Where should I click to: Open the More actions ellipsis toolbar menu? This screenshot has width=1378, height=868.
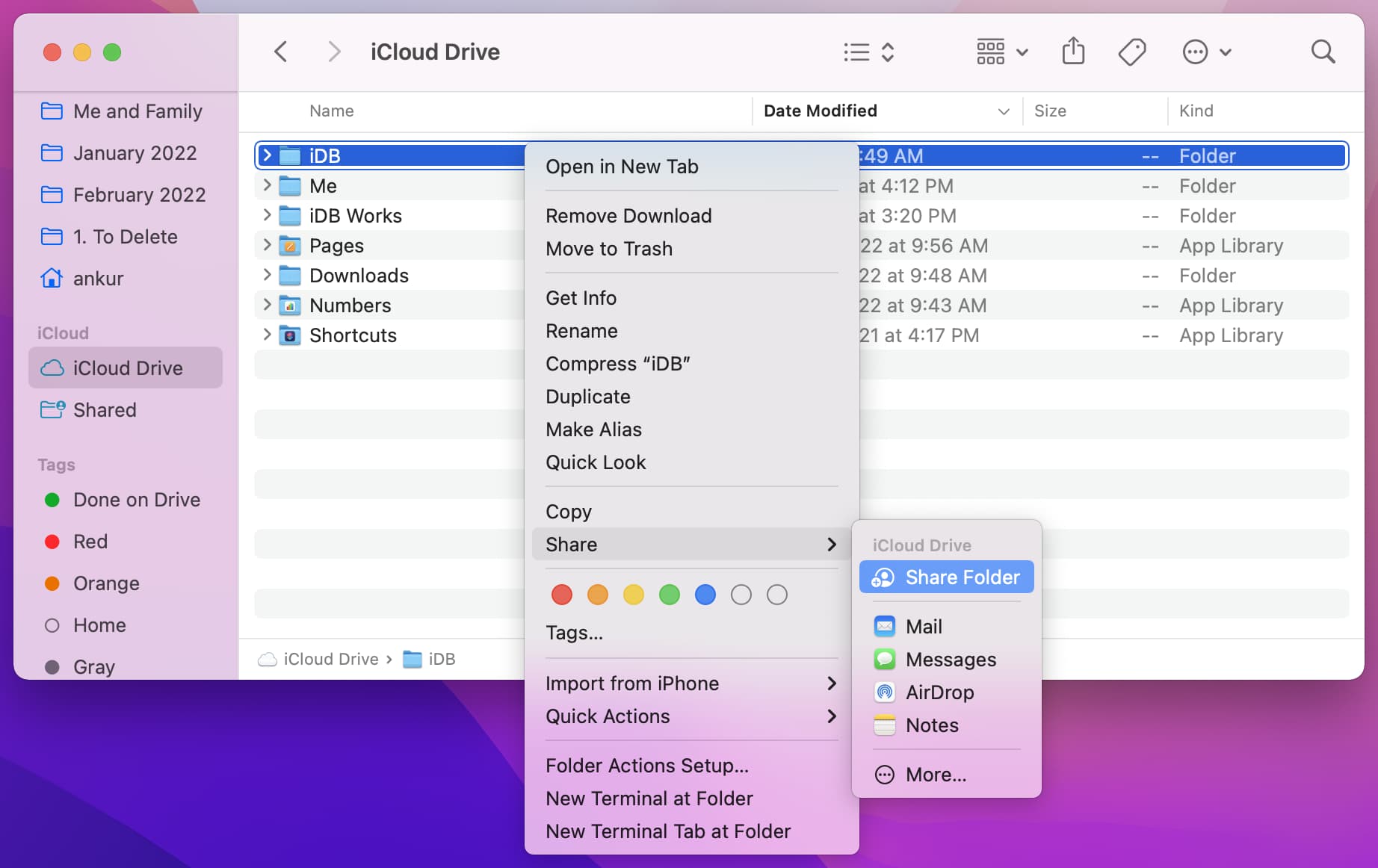click(1206, 52)
